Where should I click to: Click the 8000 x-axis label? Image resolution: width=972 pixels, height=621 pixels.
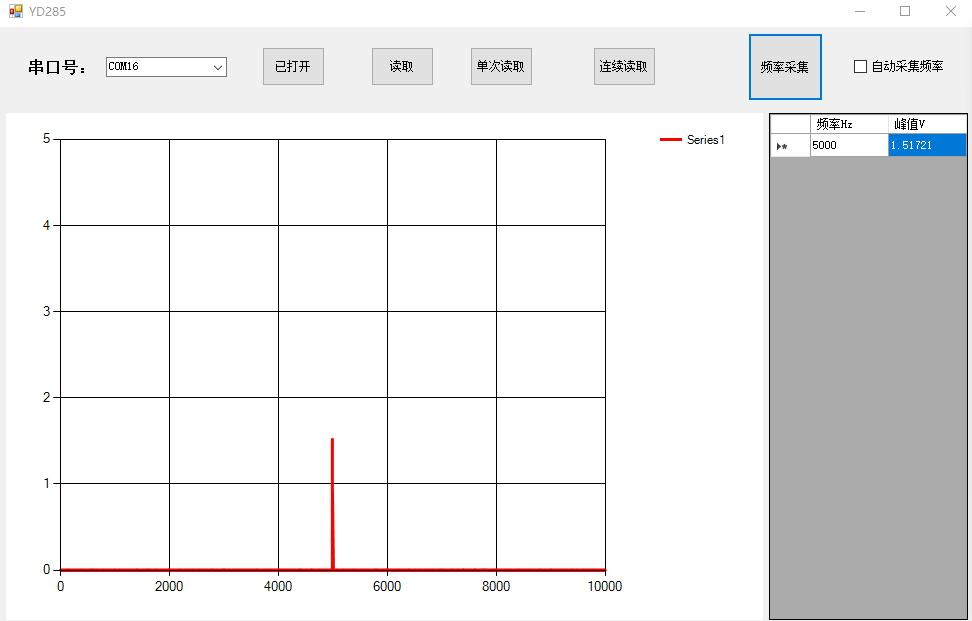coord(497,586)
